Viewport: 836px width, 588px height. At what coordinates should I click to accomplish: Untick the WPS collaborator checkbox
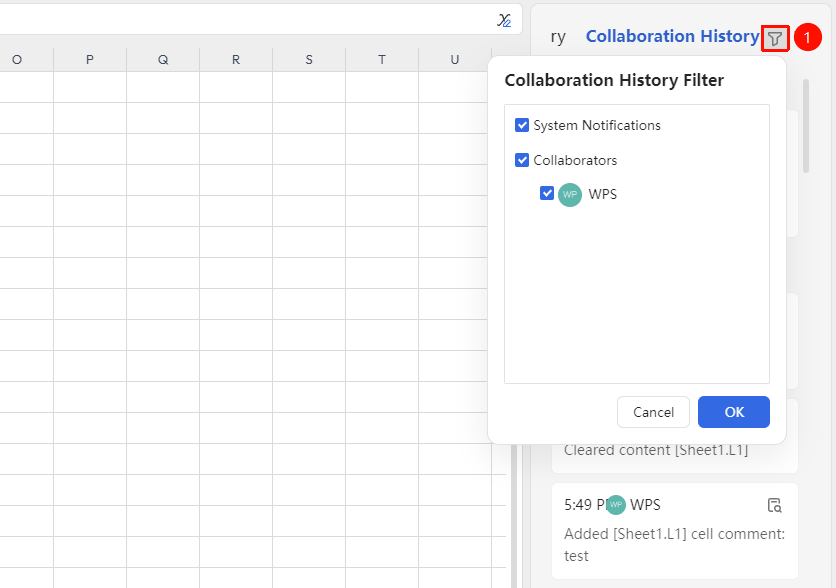pos(546,193)
